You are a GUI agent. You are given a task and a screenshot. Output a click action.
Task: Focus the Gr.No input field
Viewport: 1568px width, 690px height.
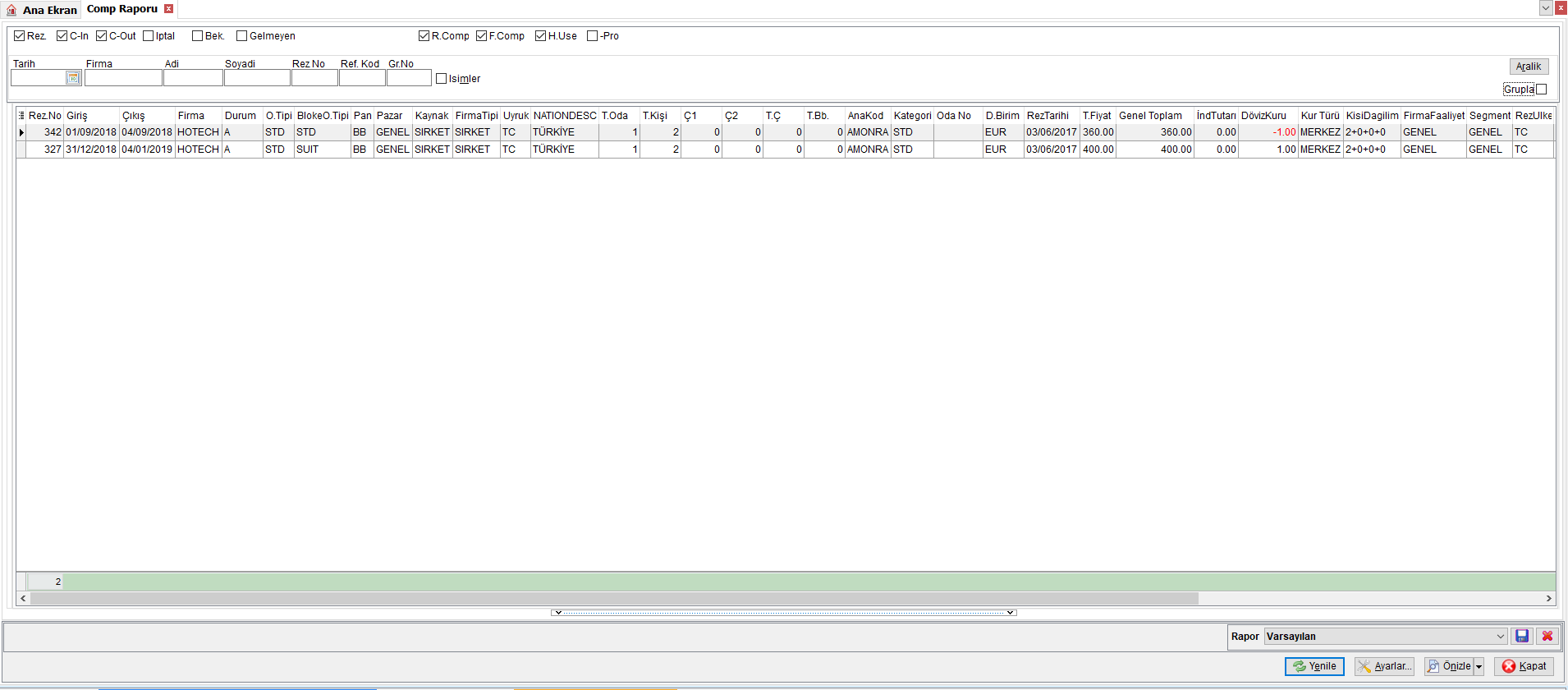pyautogui.click(x=409, y=78)
